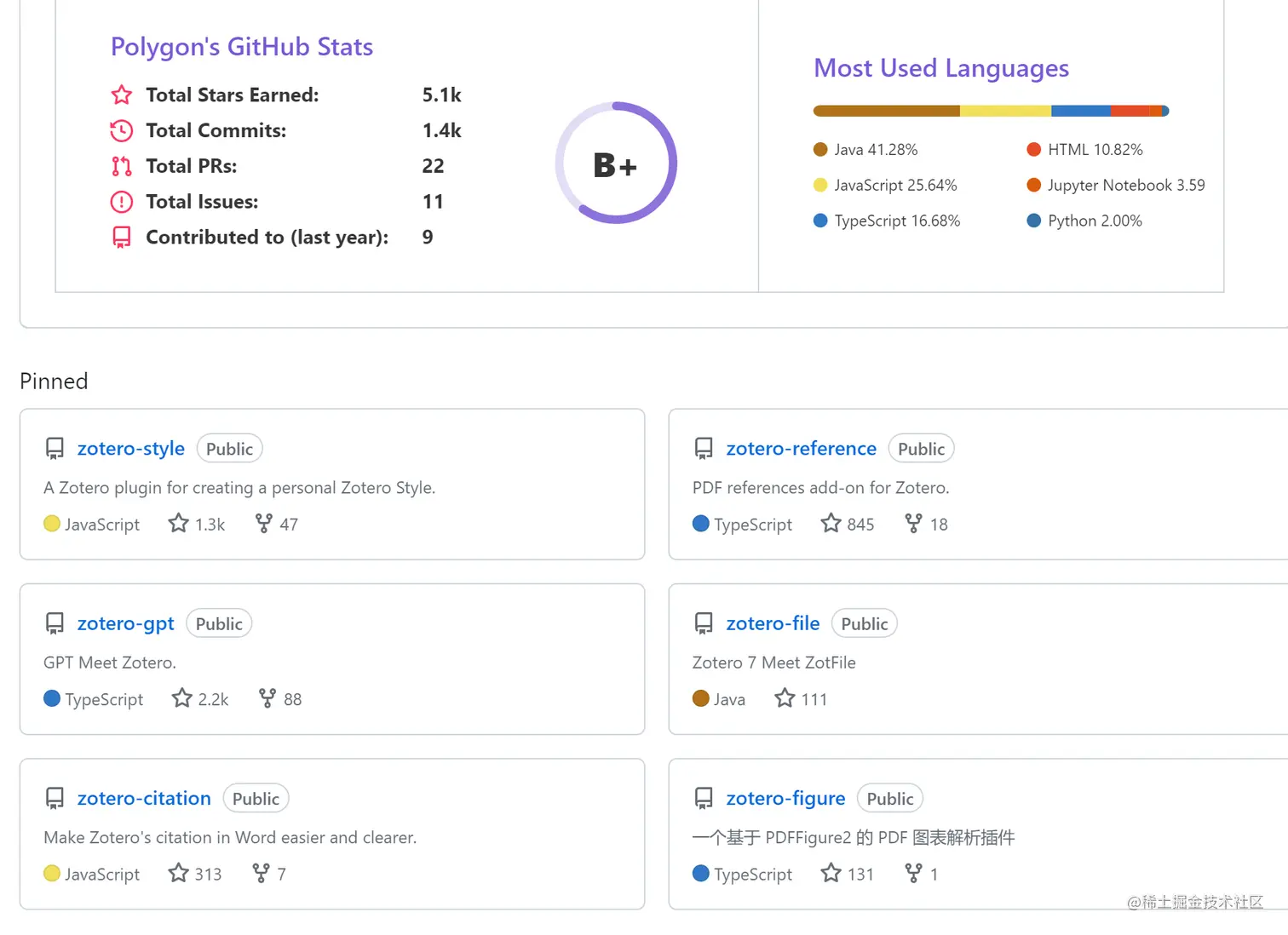Click the 'Polygon's GitHub Stats' heading
The height and width of the screenshot is (935, 1288).
(242, 47)
